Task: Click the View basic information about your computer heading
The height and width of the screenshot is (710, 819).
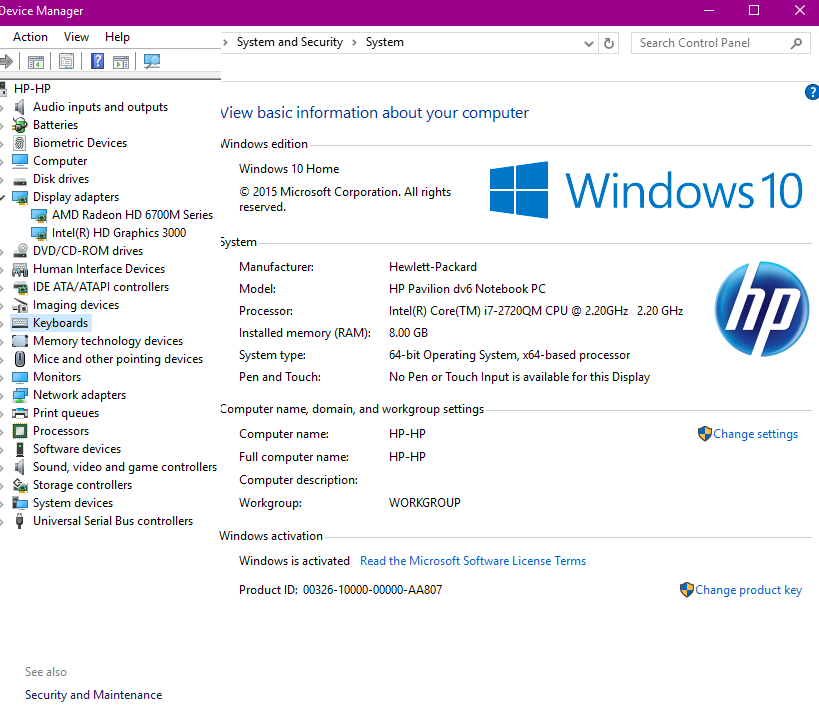Action: point(375,113)
